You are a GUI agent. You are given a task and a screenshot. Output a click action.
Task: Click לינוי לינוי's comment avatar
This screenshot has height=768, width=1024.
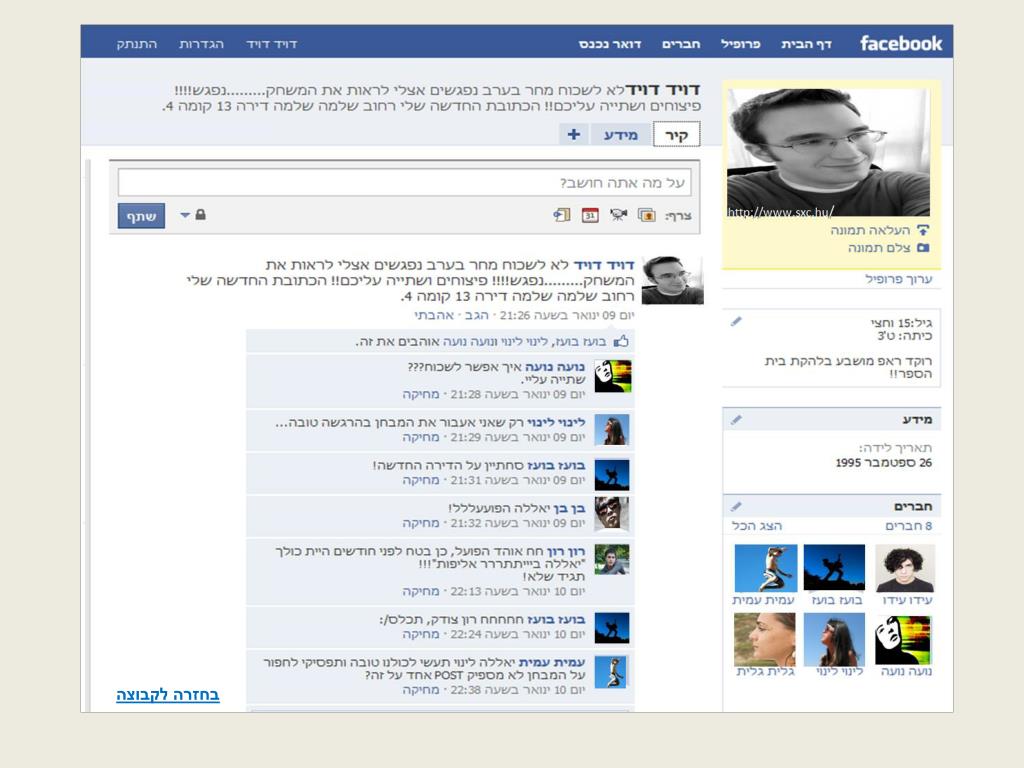613,430
